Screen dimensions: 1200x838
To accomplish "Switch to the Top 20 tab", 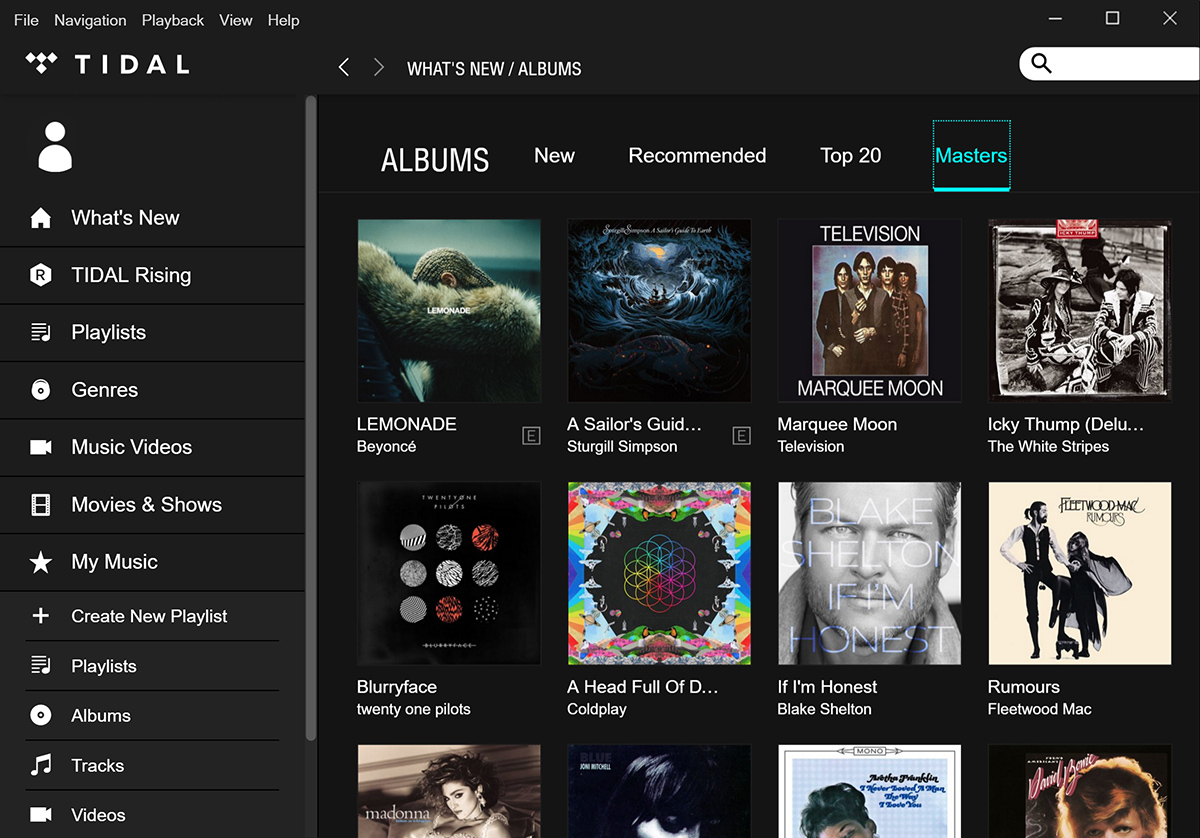I will [851, 155].
